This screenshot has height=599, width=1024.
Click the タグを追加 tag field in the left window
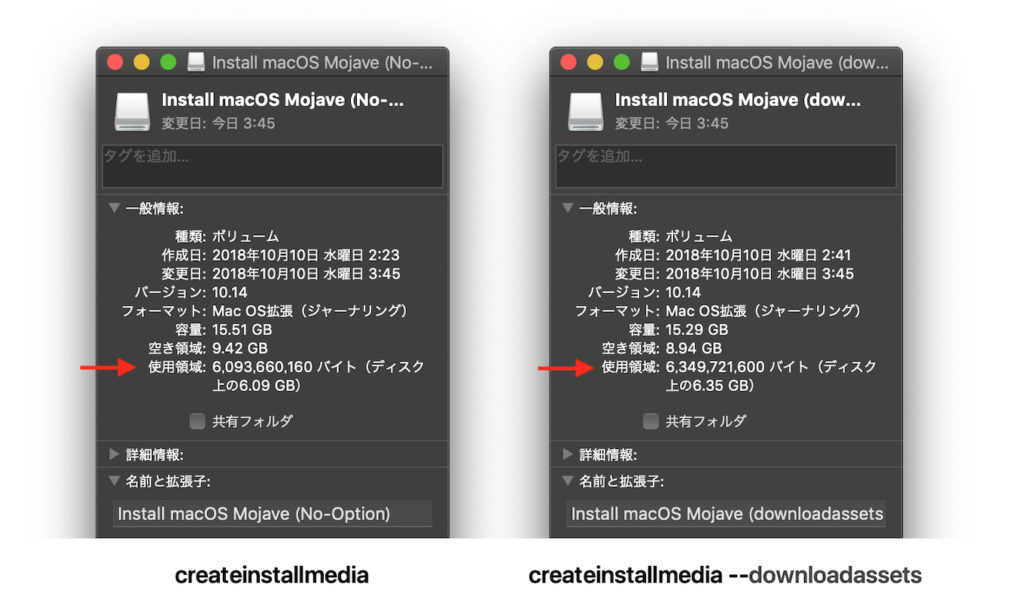[270, 165]
